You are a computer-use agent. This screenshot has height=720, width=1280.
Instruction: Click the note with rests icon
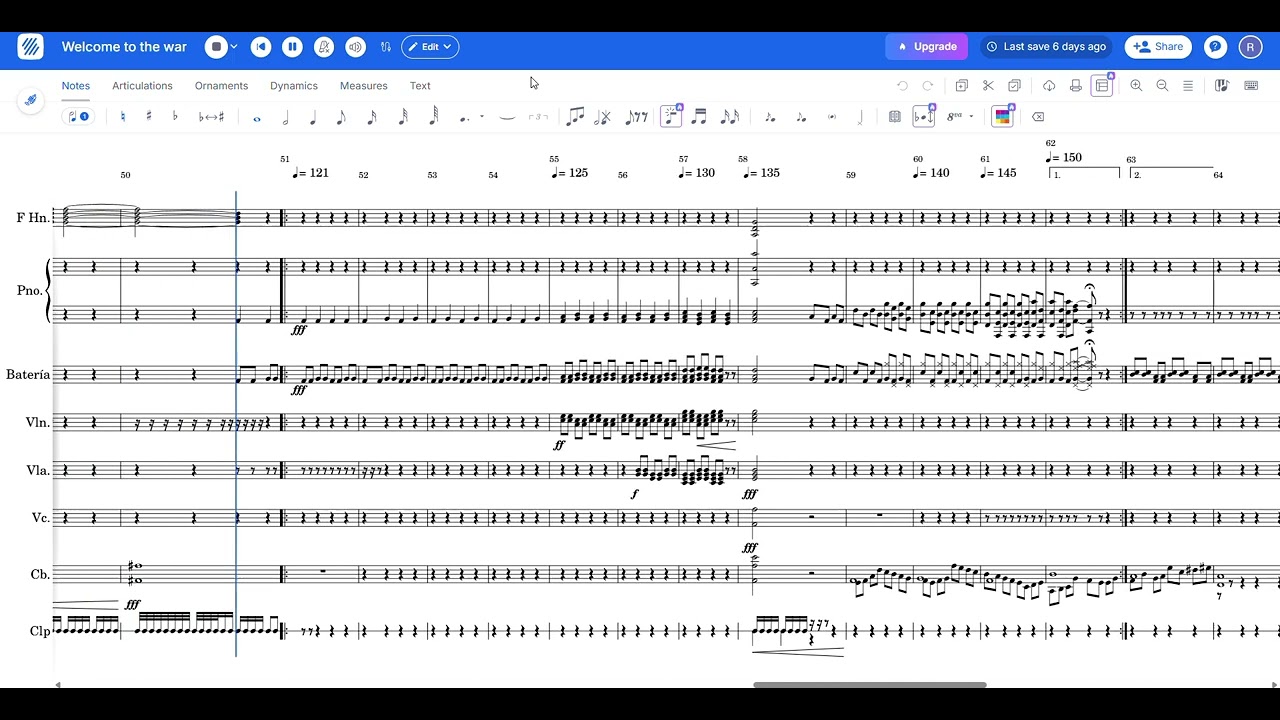pos(636,117)
